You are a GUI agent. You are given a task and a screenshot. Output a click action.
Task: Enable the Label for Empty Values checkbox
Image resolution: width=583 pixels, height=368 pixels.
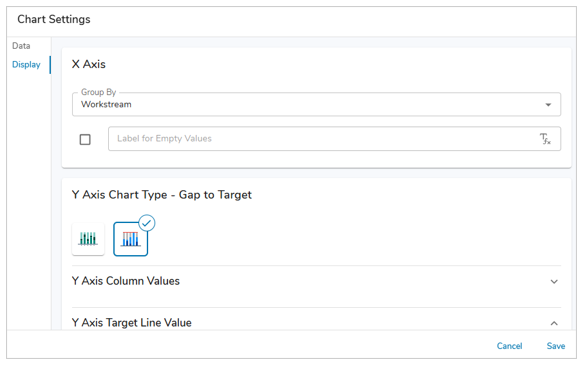click(85, 140)
